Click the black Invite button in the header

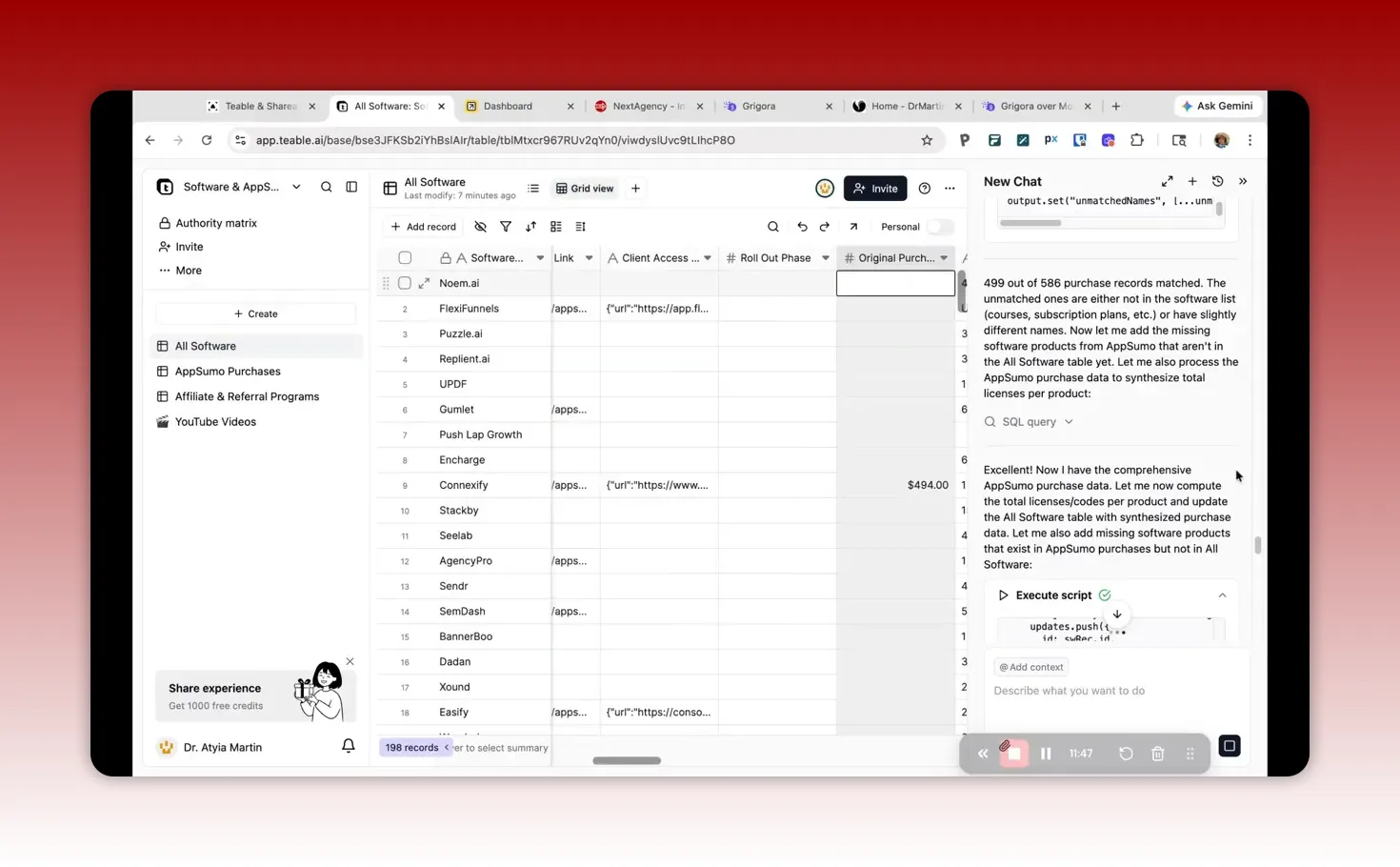(875, 189)
